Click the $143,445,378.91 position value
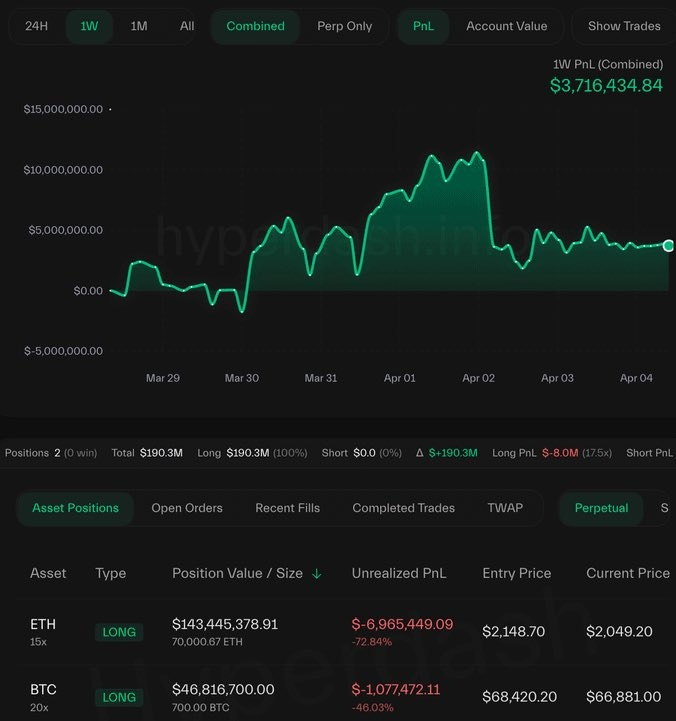The width and height of the screenshot is (676, 721). 225,624
